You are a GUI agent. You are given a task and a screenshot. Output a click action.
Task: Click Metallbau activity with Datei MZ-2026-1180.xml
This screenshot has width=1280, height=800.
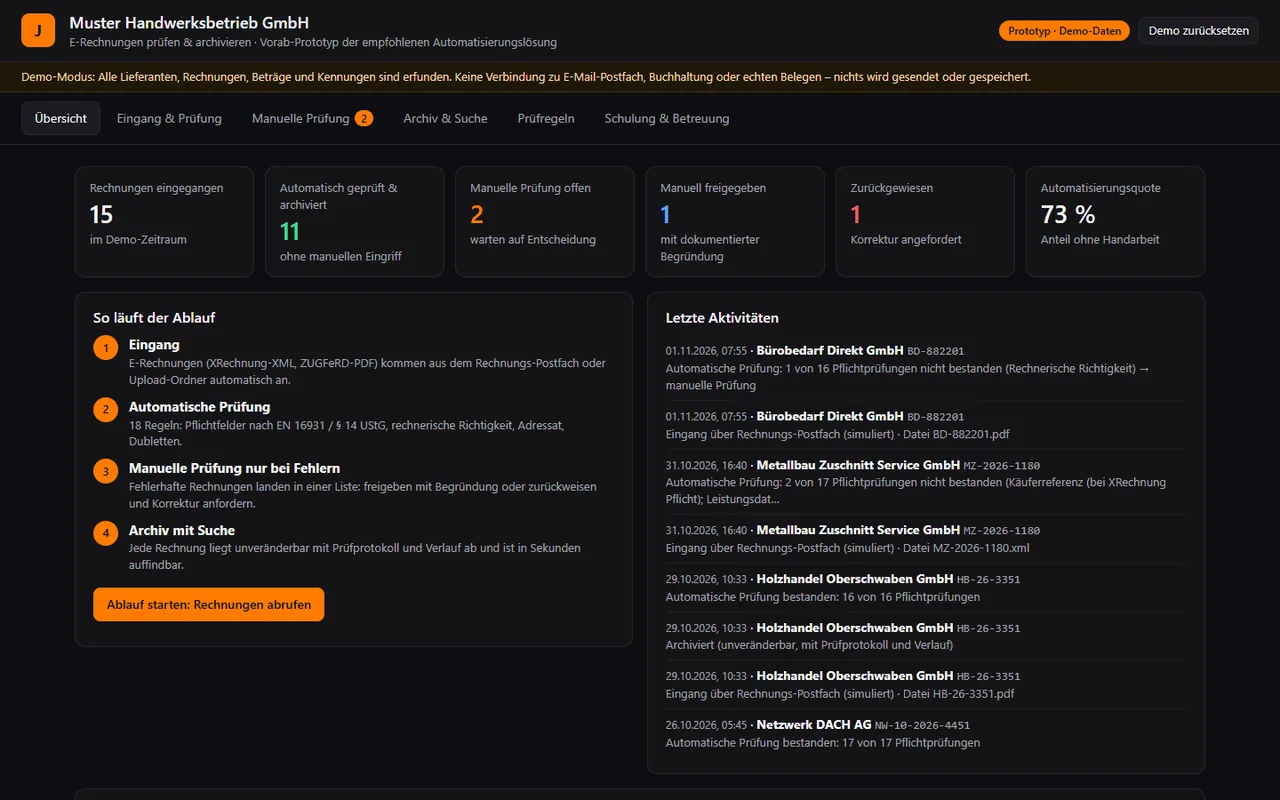[926, 539]
